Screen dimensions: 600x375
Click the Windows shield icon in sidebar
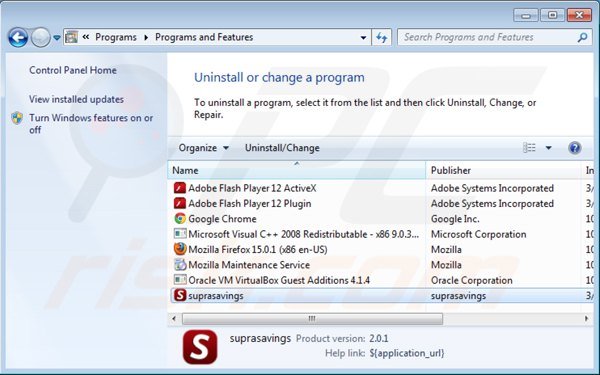17,118
